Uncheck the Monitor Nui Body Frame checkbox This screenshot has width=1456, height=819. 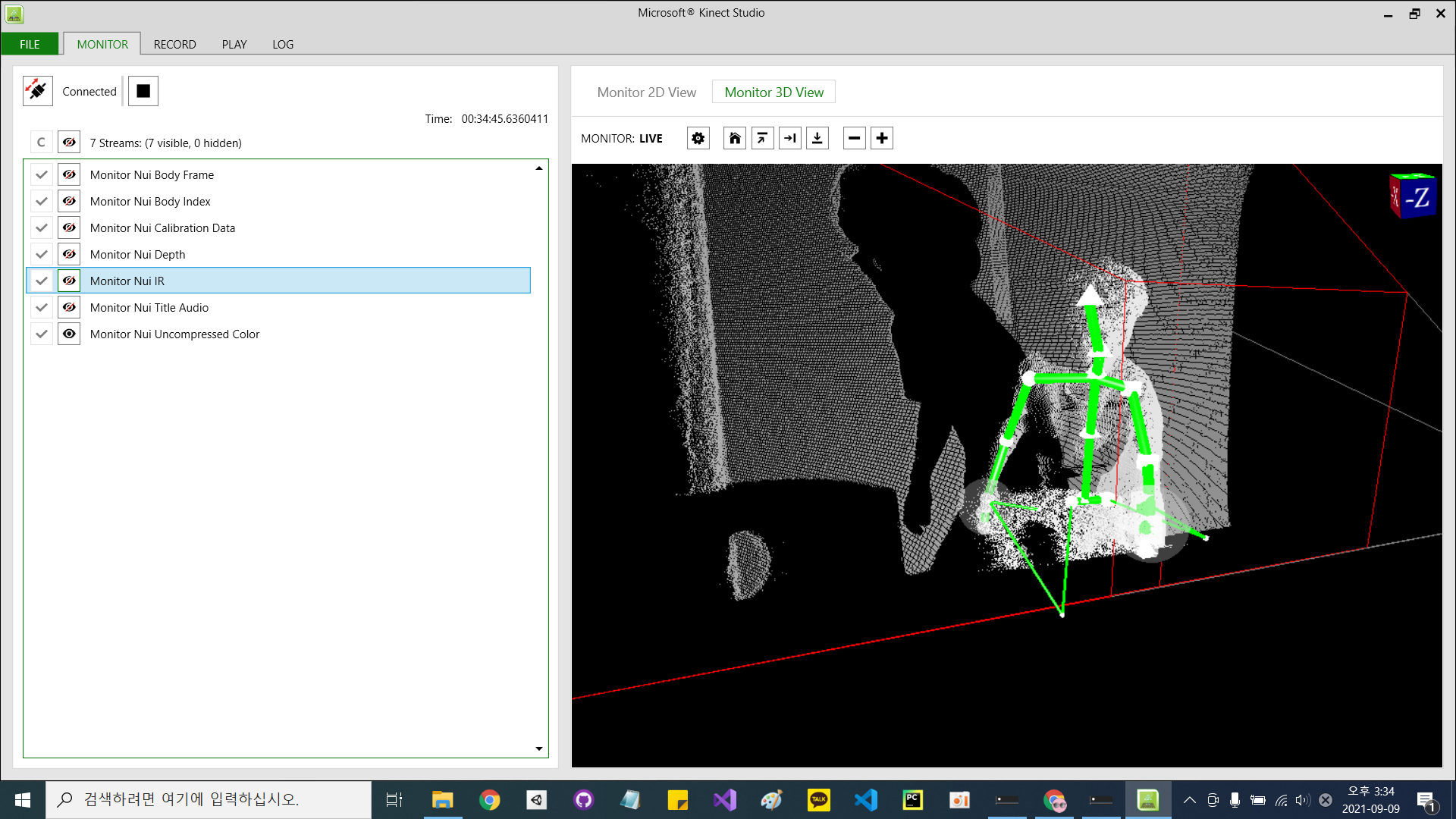coord(42,174)
